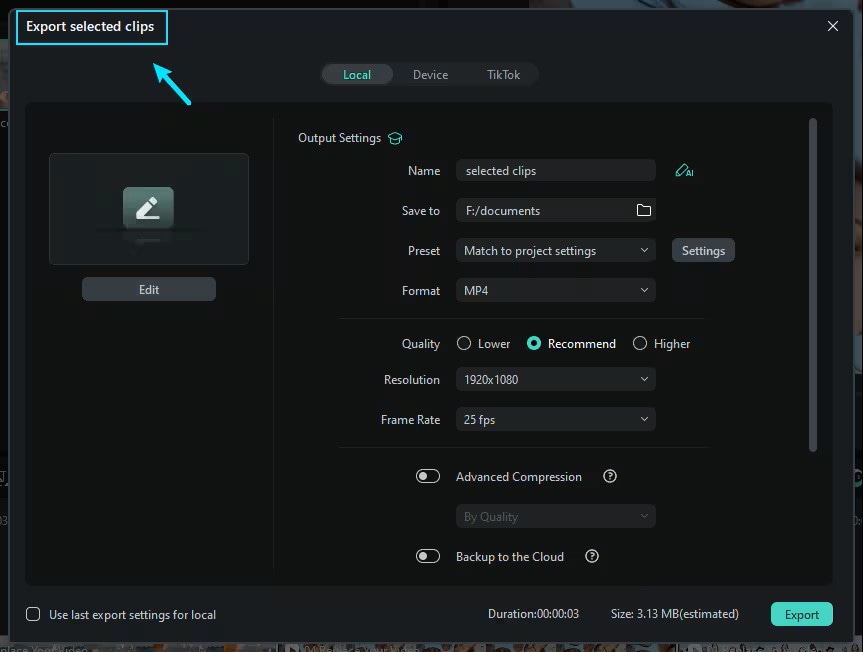Viewport: 863px width, 652px height.
Task: Select the Lower quality option
Action: 462,343
